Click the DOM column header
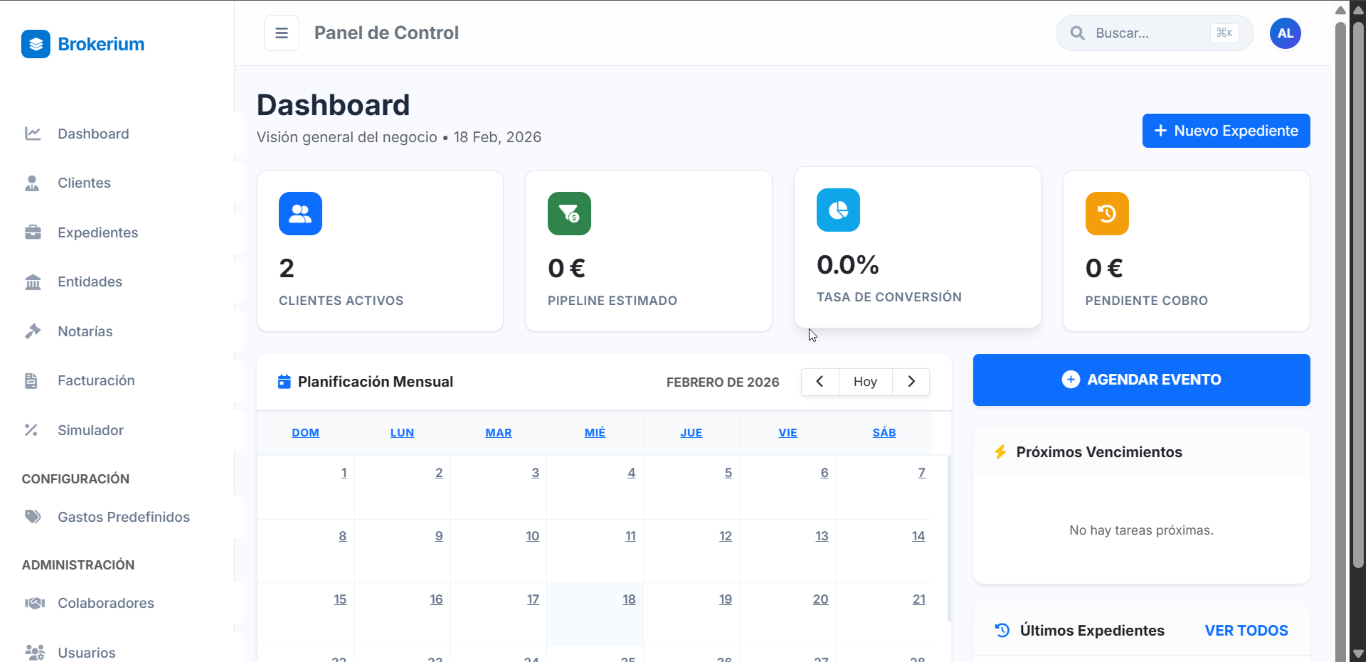This screenshot has height=662, width=1366. pyautogui.click(x=305, y=433)
